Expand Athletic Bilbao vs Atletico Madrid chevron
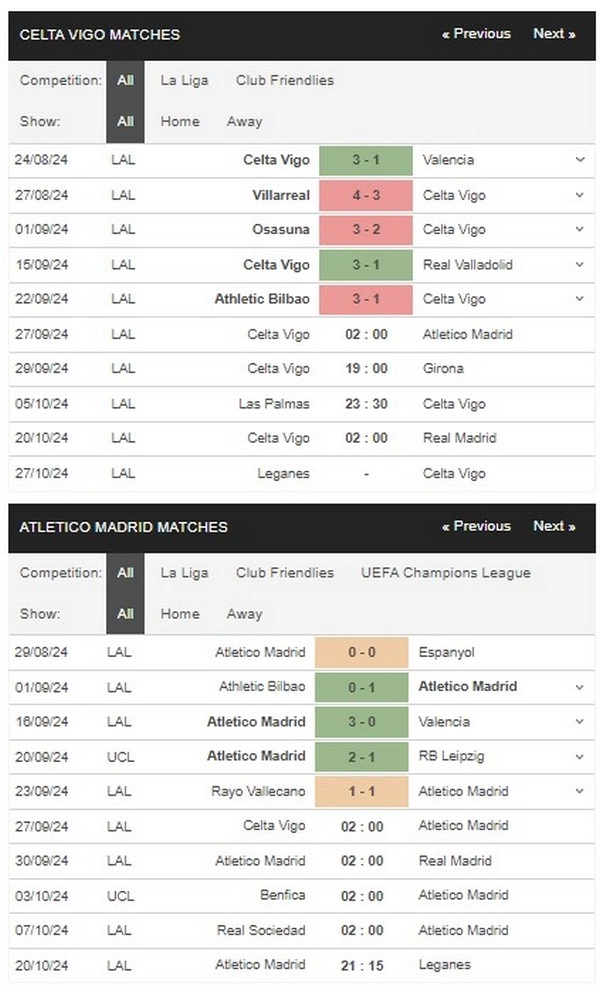 click(x=580, y=687)
